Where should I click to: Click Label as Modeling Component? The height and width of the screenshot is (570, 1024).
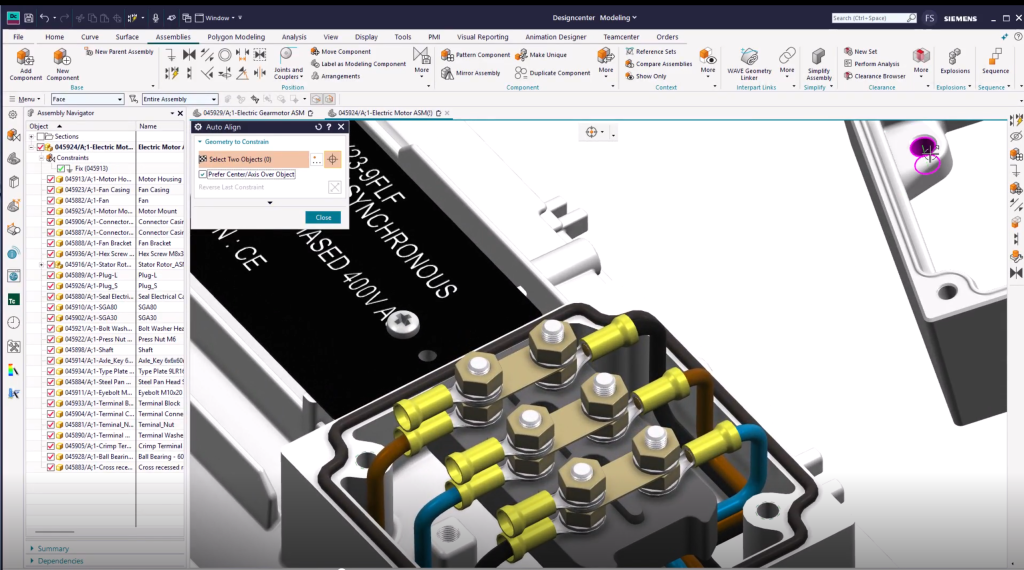coord(358,64)
